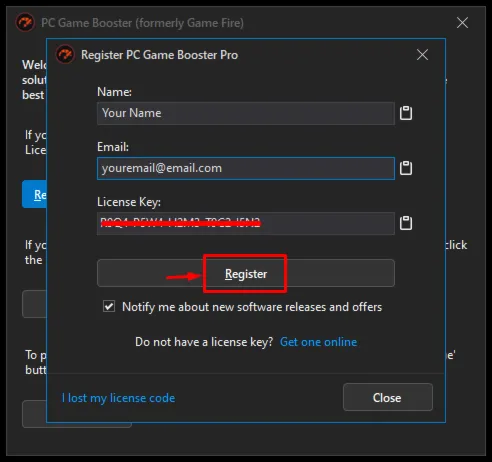Click the partially hidden blue button behind the dialog
Image resolution: width=492 pixels, height=462 pixels.
(x=34, y=194)
